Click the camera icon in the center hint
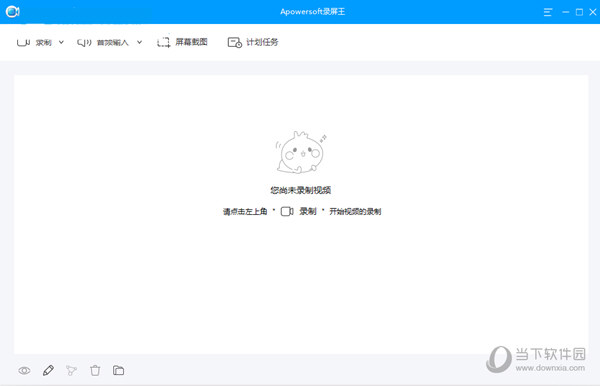The image size is (600, 386). point(287,211)
